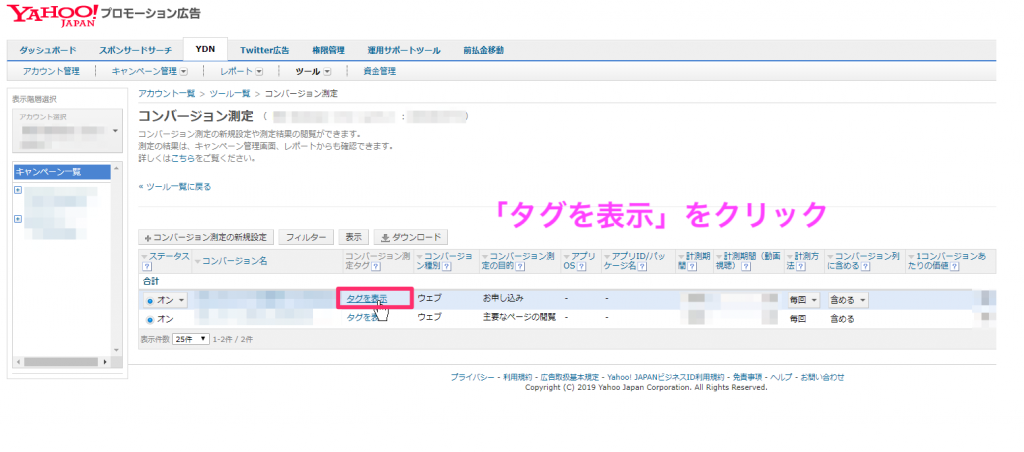
Task: Switch to ダッシュボード tab
Action: 48,50
